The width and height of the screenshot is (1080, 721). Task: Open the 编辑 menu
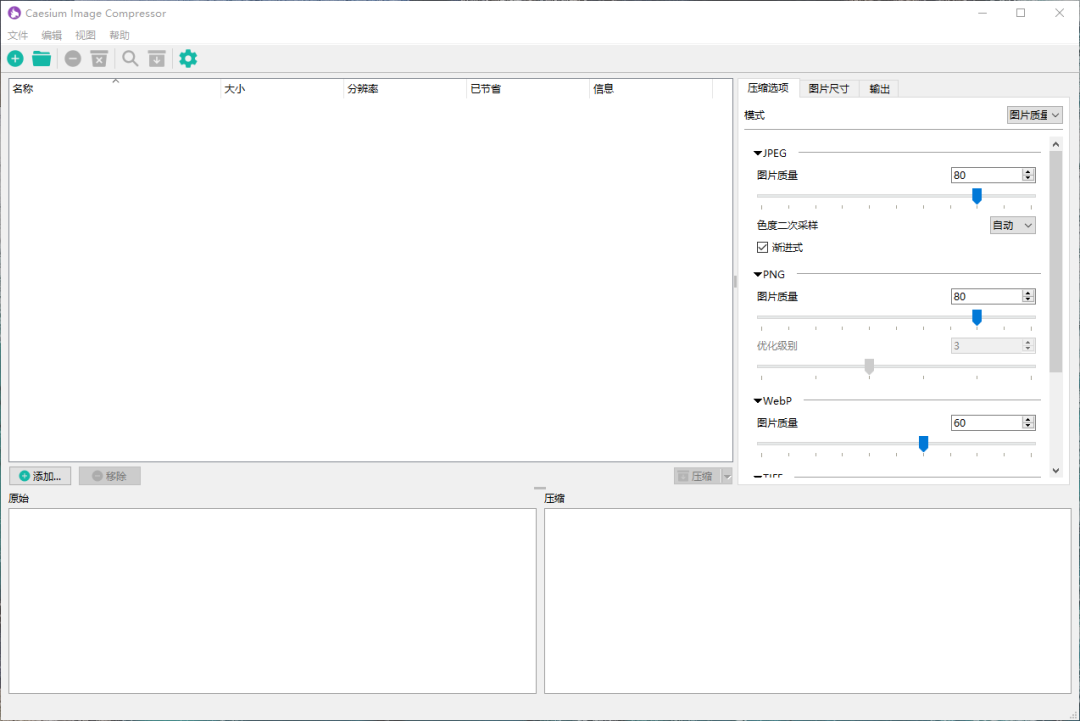click(x=52, y=35)
